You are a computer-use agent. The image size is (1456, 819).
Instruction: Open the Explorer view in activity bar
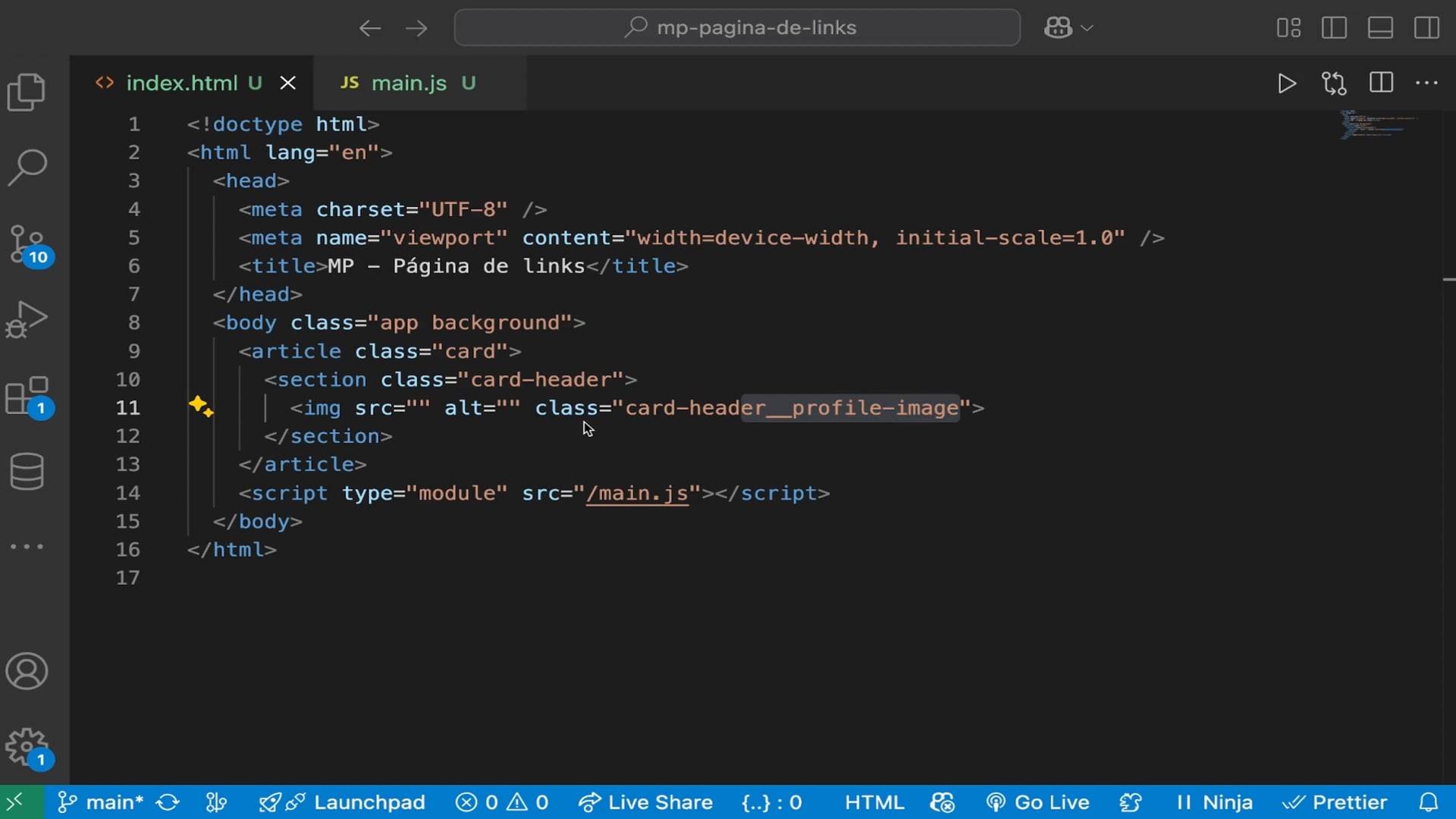tap(27, 92)
